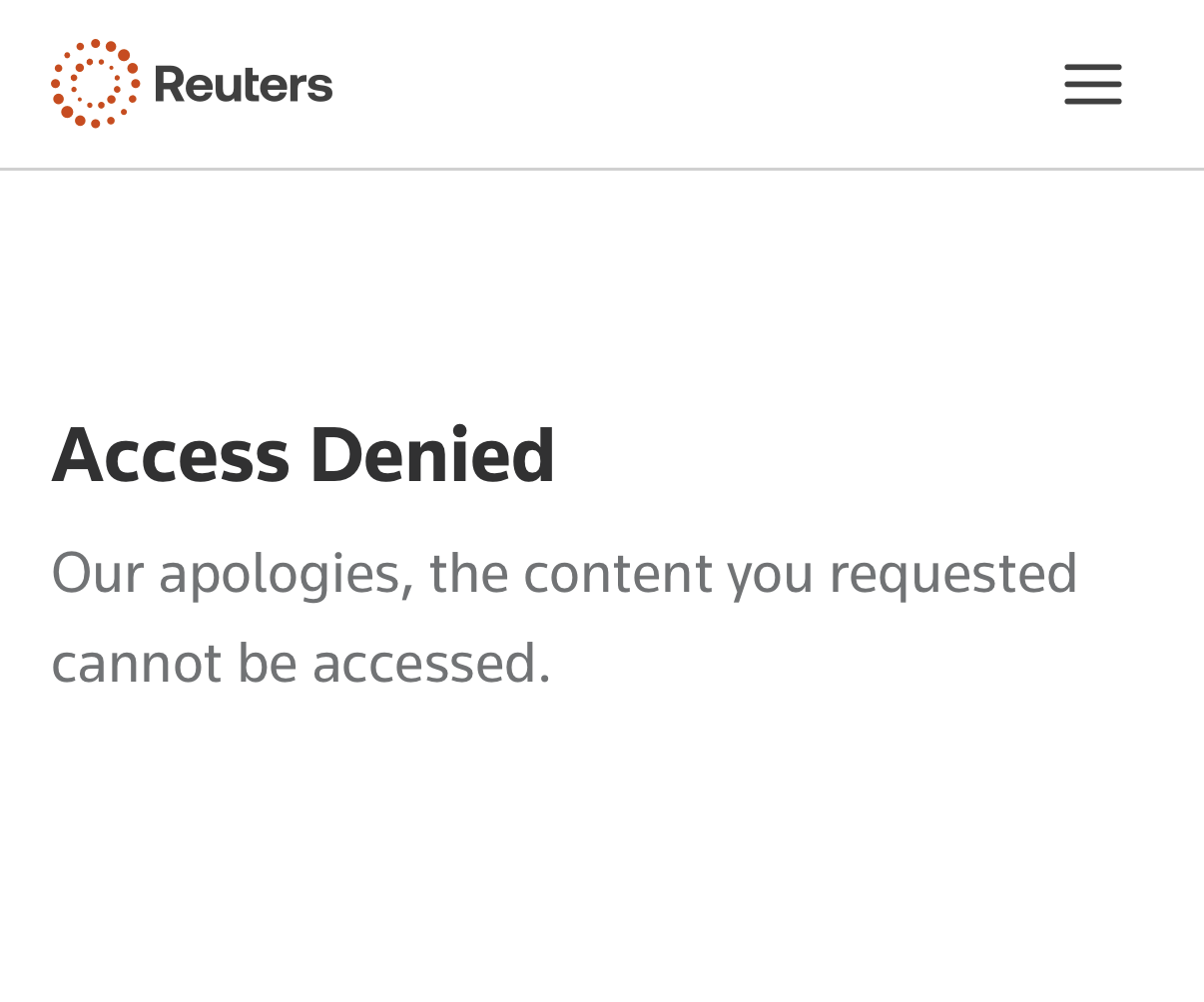Click the top bar of hamburger icon

[1092, 68]
